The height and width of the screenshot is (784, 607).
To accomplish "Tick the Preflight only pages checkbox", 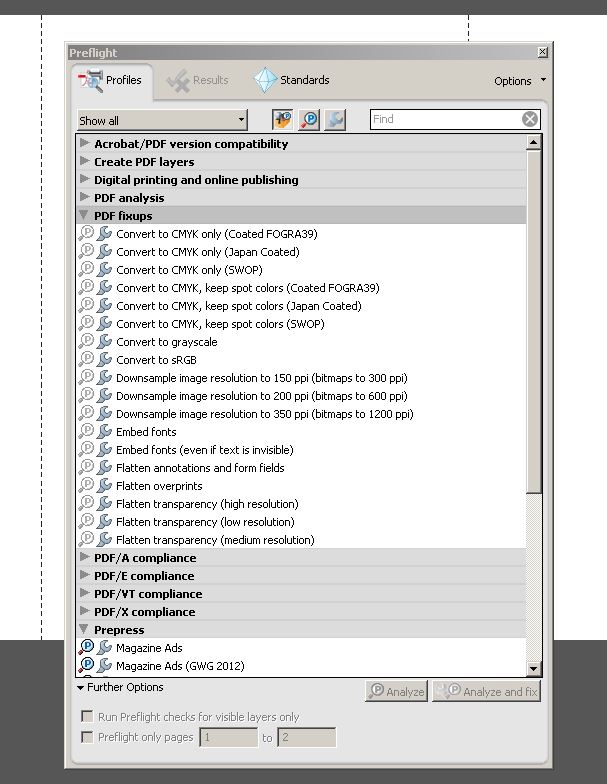I will pyautogui.click(x=88, y=737).
